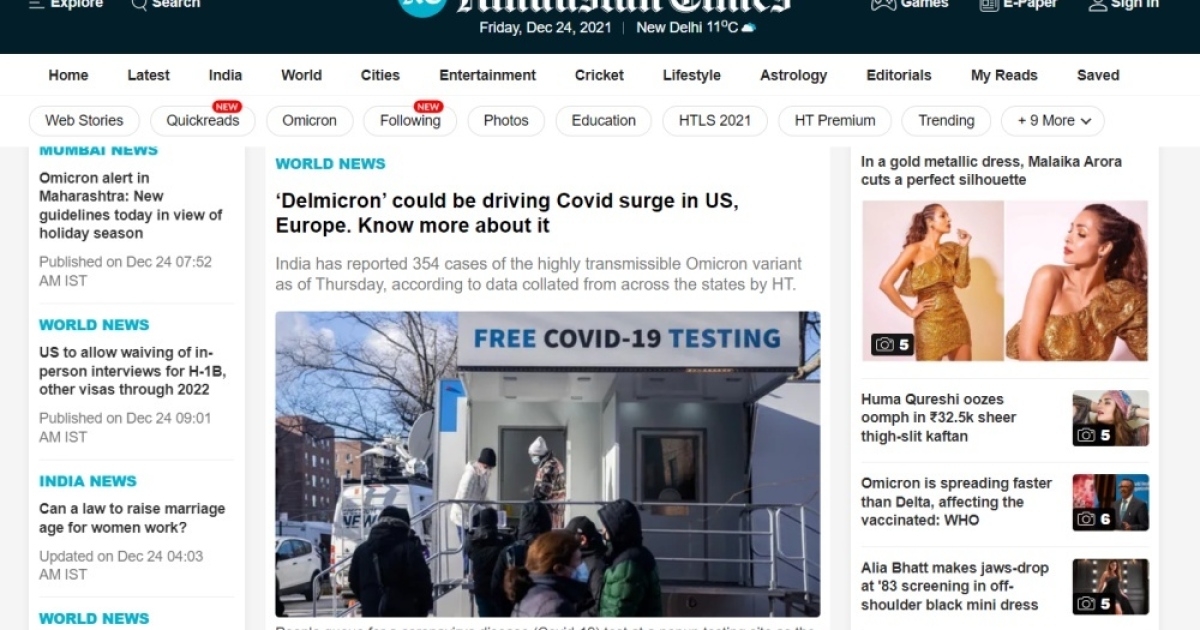Expand the +9 More dropdown
This screenshot has width=1200, height=630.
tap(1053, 121)
